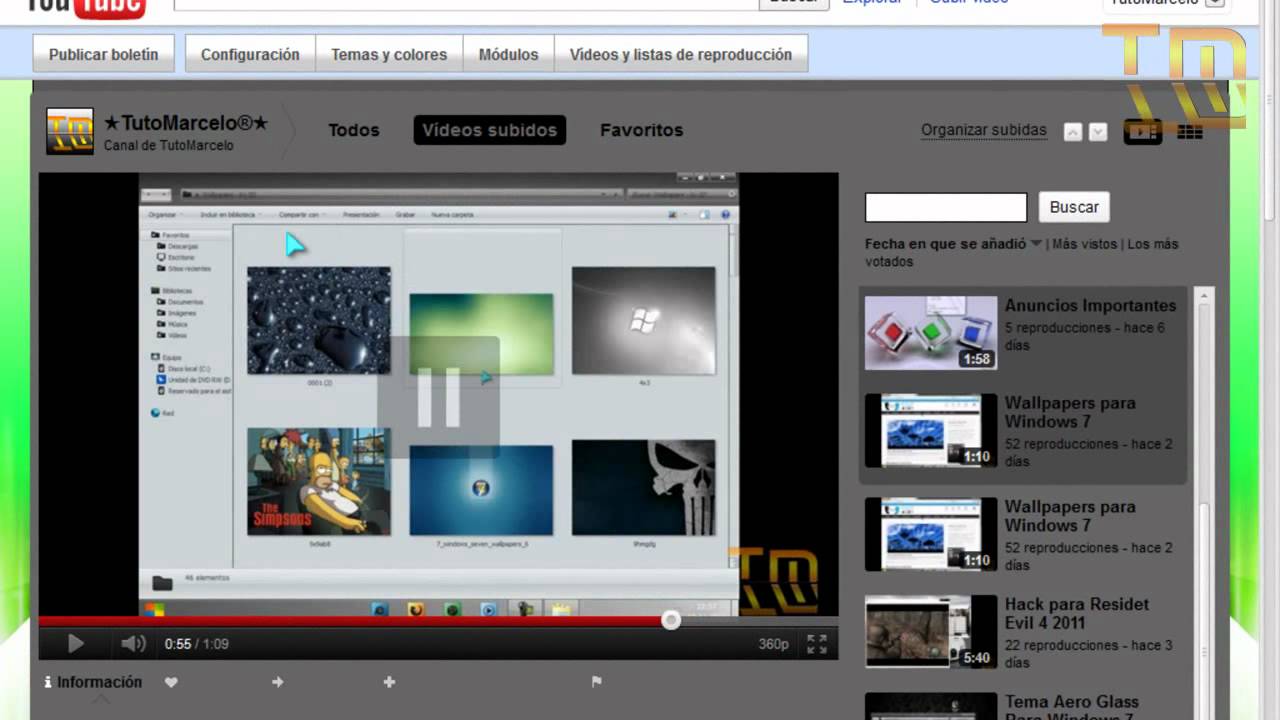Sort videos by Más vistos

pos(1085,243)
